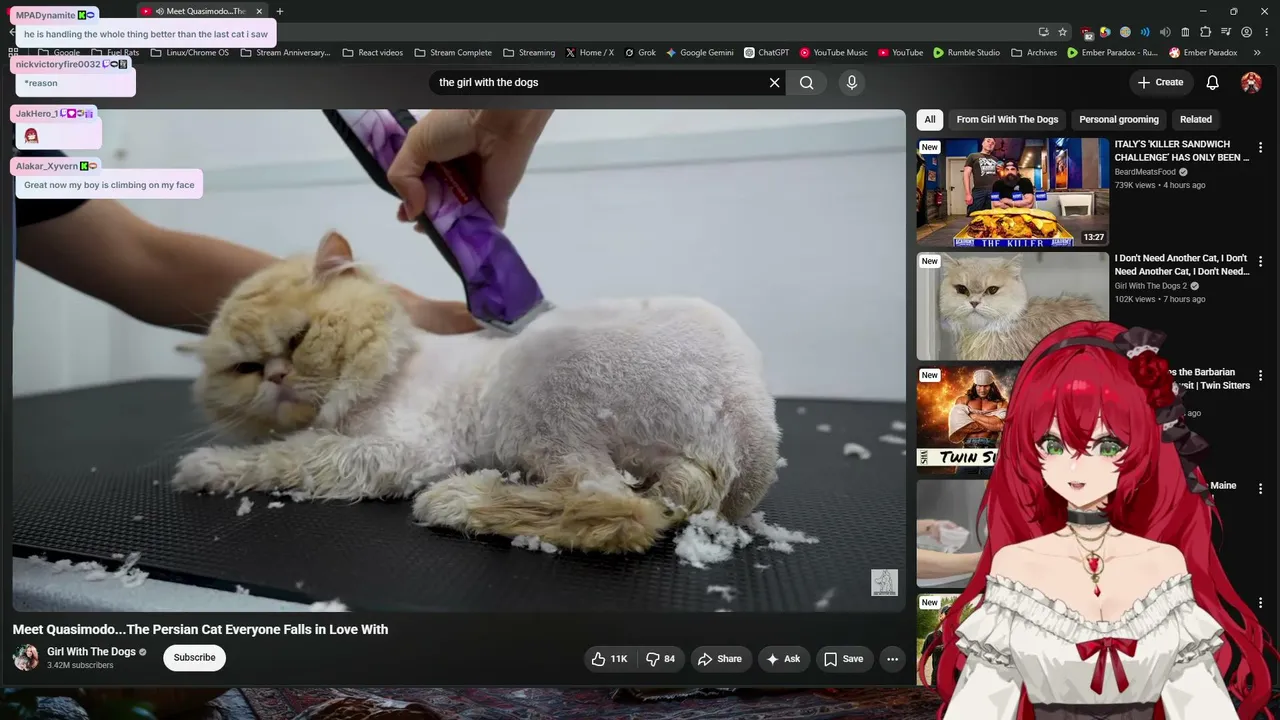
Task: Open the Girl With The Dogs channel name link
Action: (x=91, y=652)
